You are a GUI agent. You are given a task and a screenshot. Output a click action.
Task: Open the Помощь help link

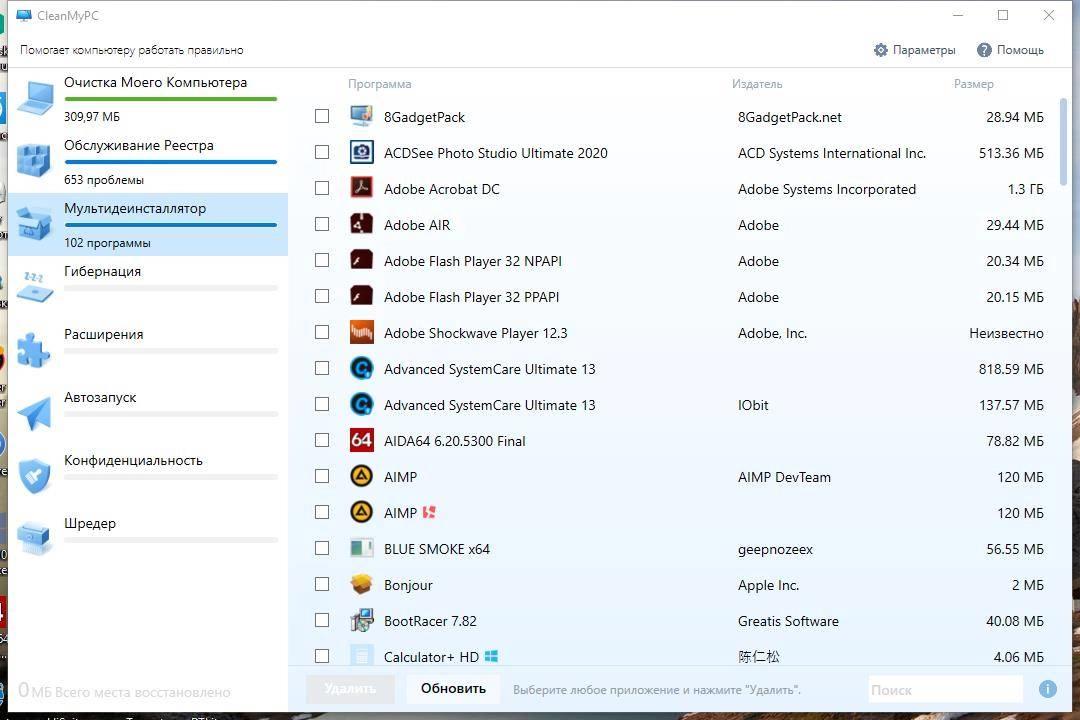[1010, 50]
